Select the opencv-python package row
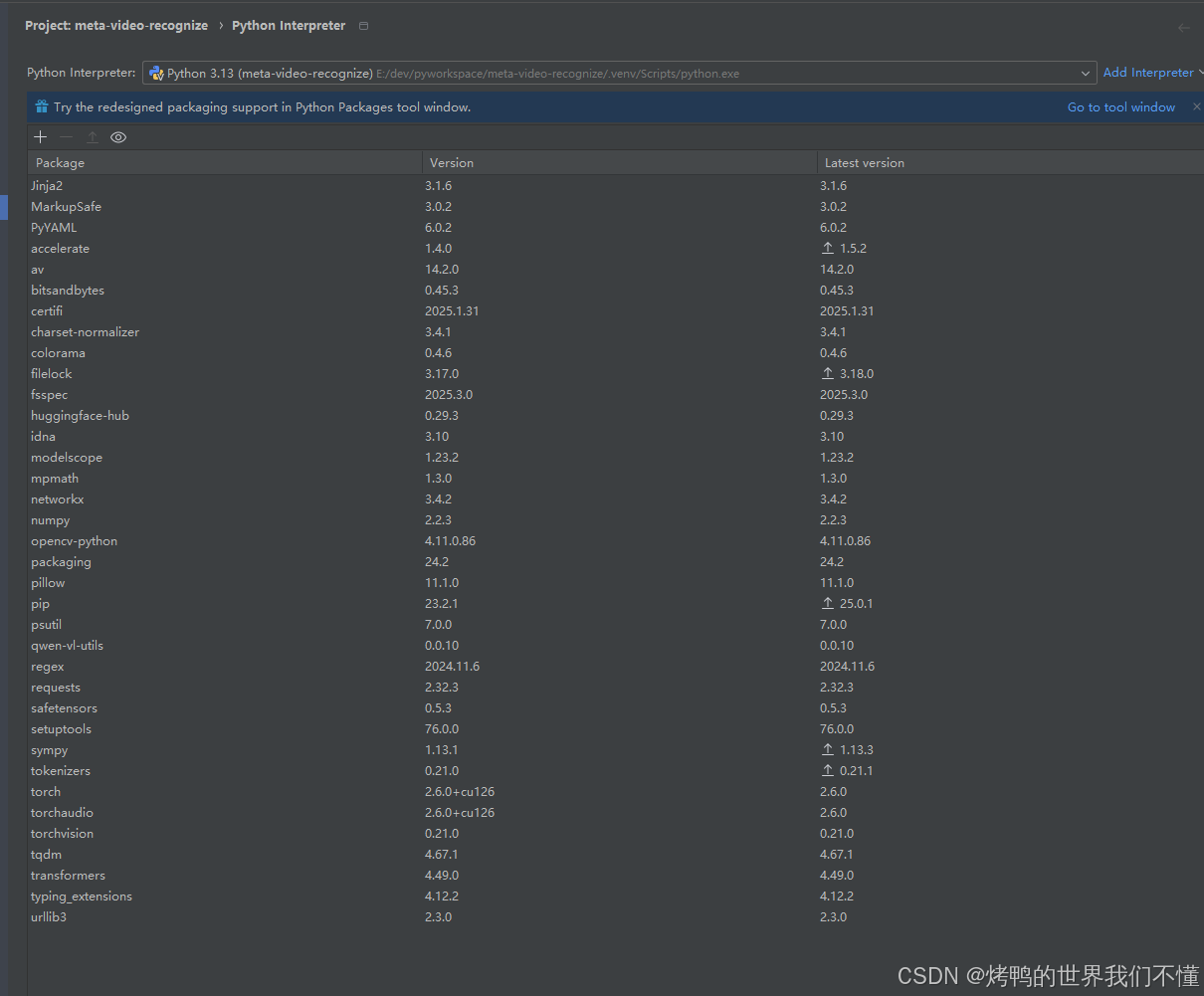This screenshot has width=1204, height=996. 616,541
